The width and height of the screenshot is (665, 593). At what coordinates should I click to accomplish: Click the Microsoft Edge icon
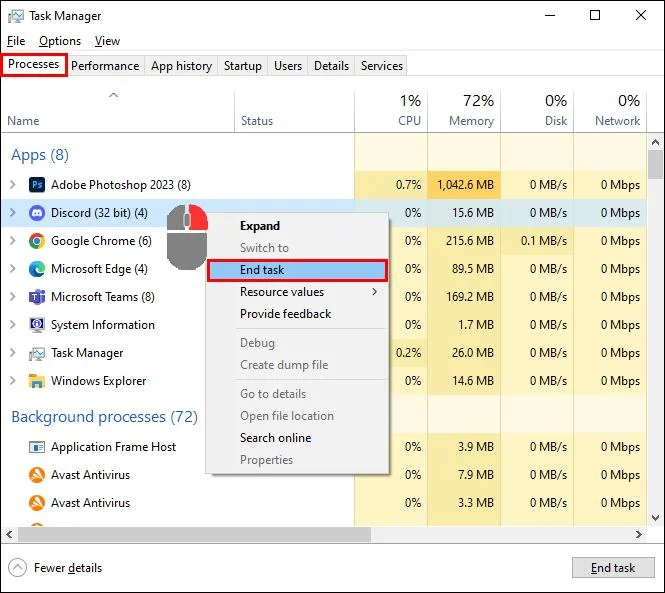tap(37, 269)
